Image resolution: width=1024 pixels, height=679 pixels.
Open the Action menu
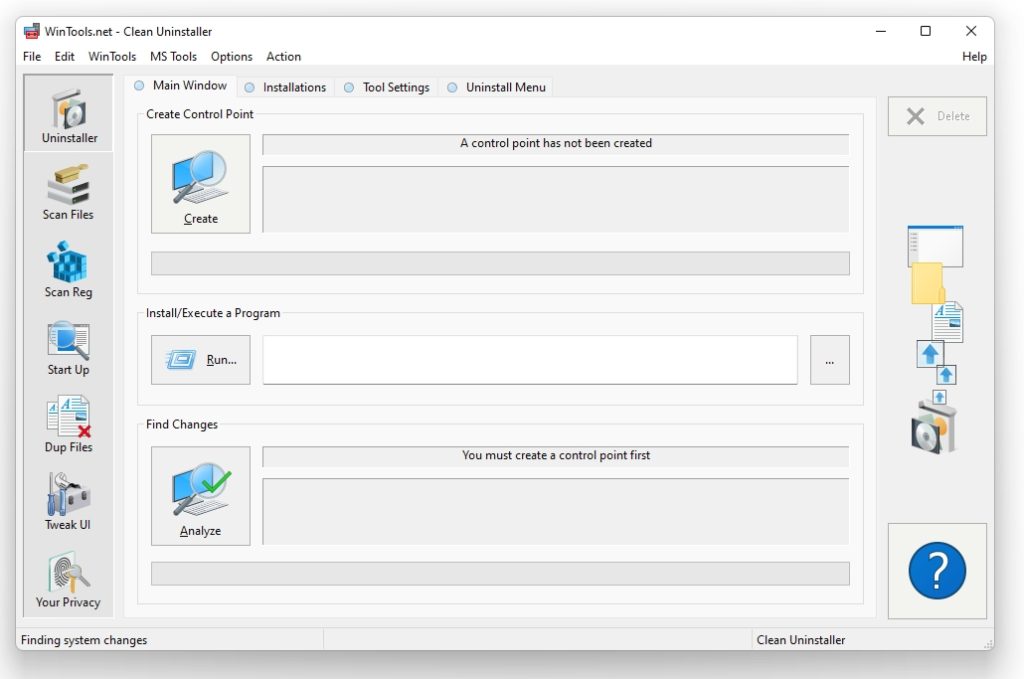(283, 57)
